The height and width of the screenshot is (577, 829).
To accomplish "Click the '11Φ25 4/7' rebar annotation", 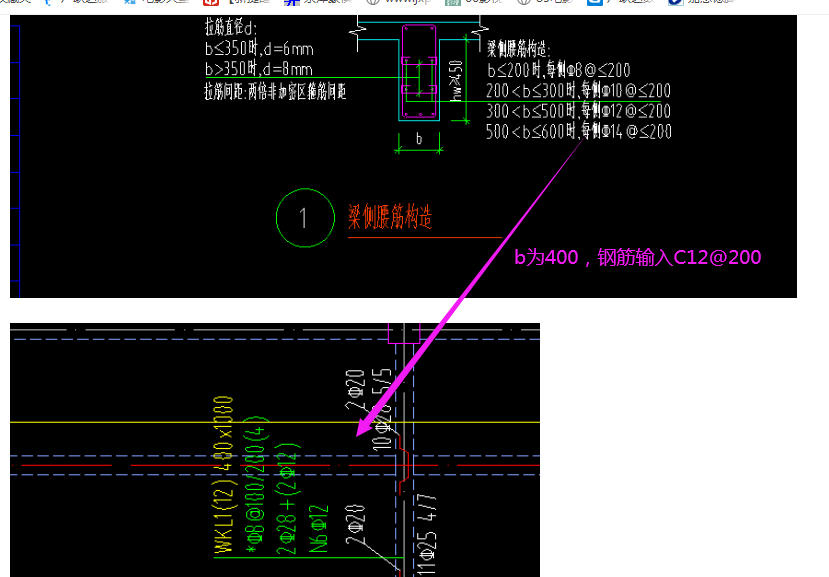I will [x=427, y=535].
